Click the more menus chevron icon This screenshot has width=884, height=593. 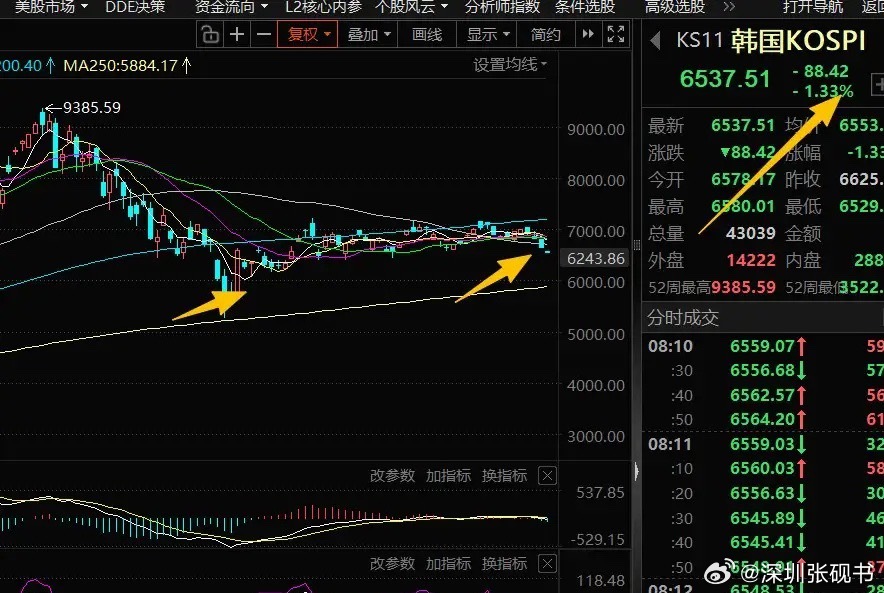click(729, 7)
